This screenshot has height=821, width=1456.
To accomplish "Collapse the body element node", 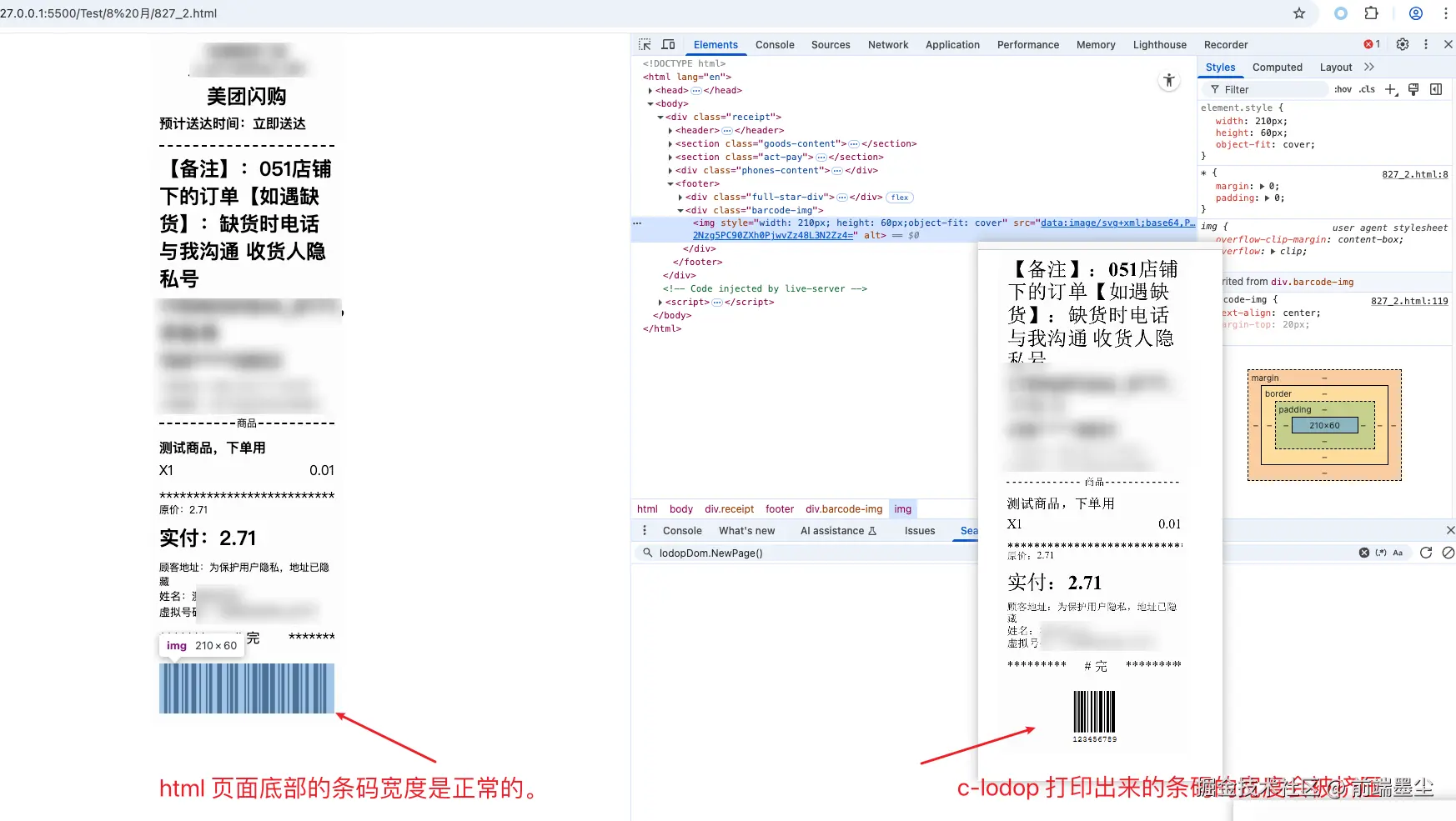I will pyautogui.click(x=650, y=104).
